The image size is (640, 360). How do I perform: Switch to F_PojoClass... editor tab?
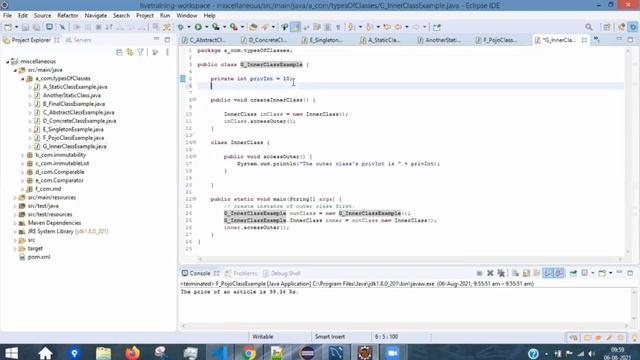tap(497, 40)
